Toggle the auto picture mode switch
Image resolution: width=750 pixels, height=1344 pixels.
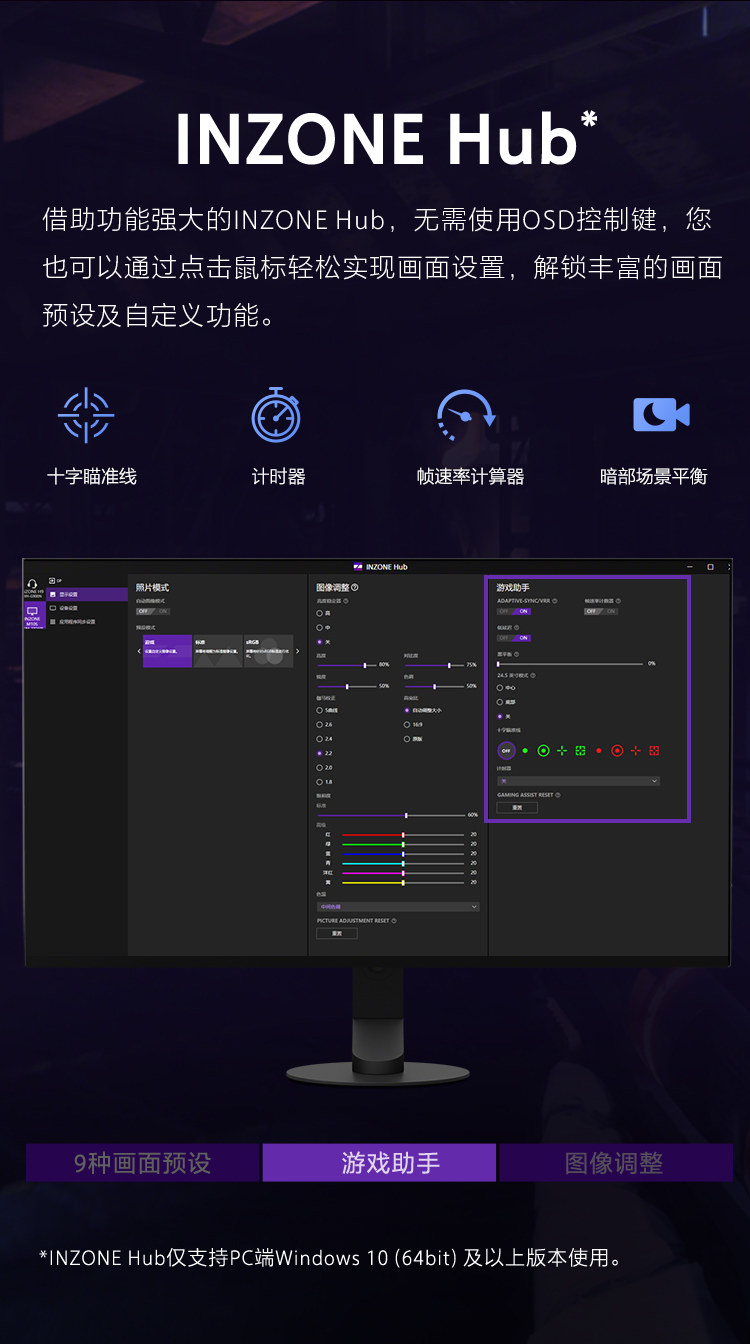point(153,611)
